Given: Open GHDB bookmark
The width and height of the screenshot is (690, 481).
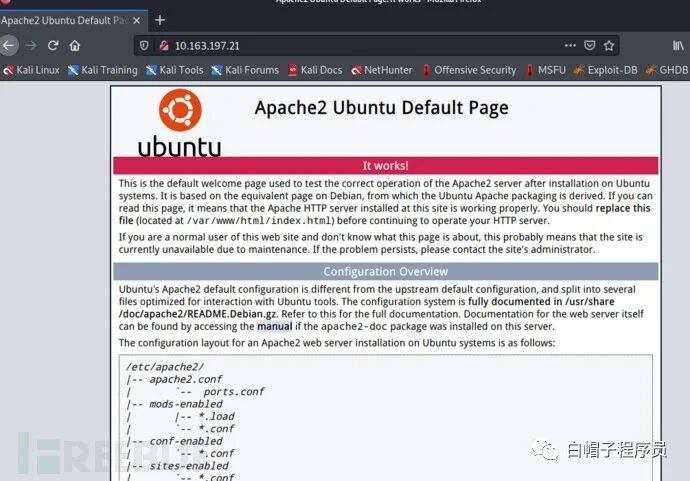Looking at the screenshot, I should coord(667,70).
